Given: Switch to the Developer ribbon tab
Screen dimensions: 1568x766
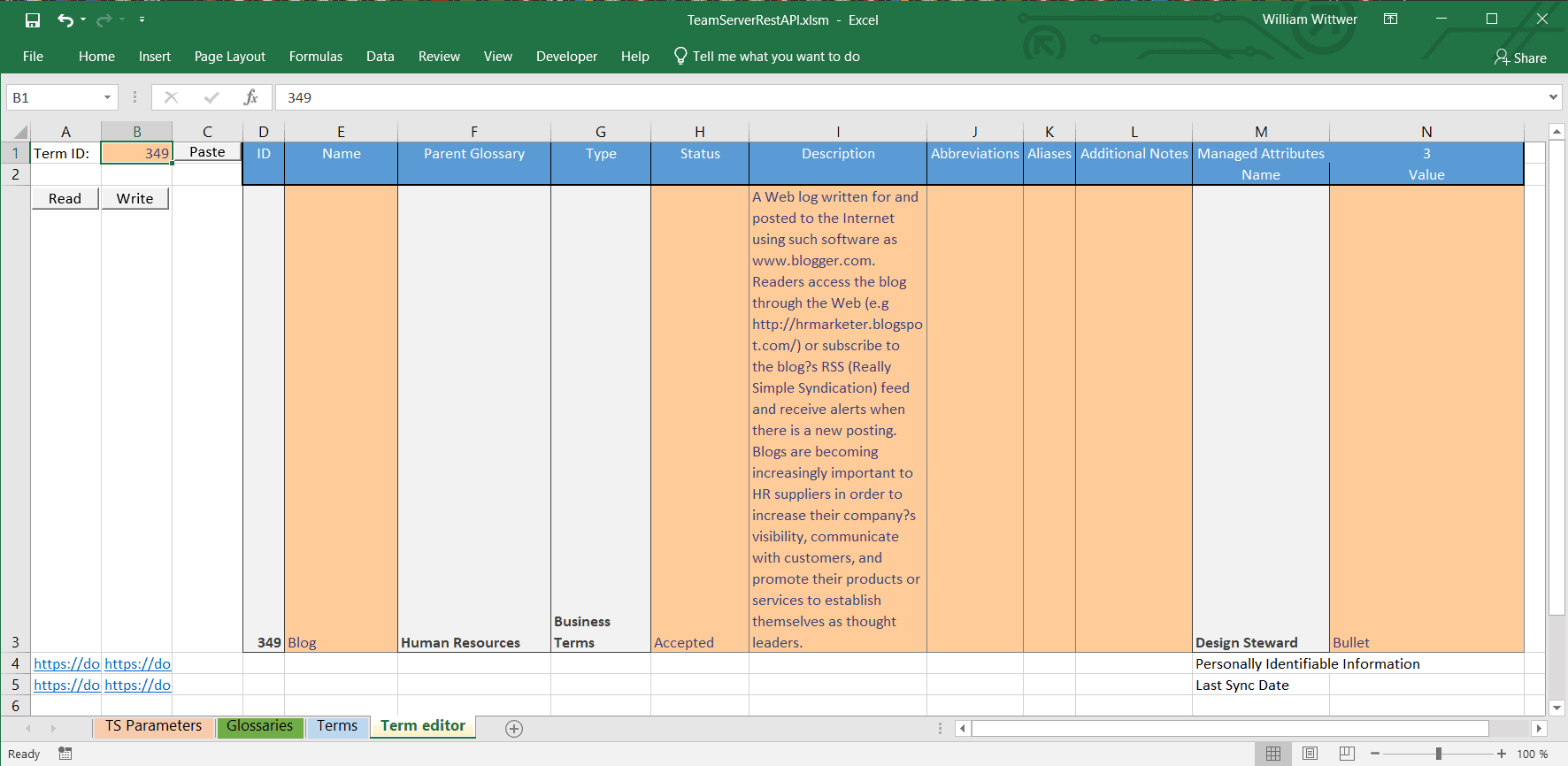Looking at the screenshot, I should point(566,56).
